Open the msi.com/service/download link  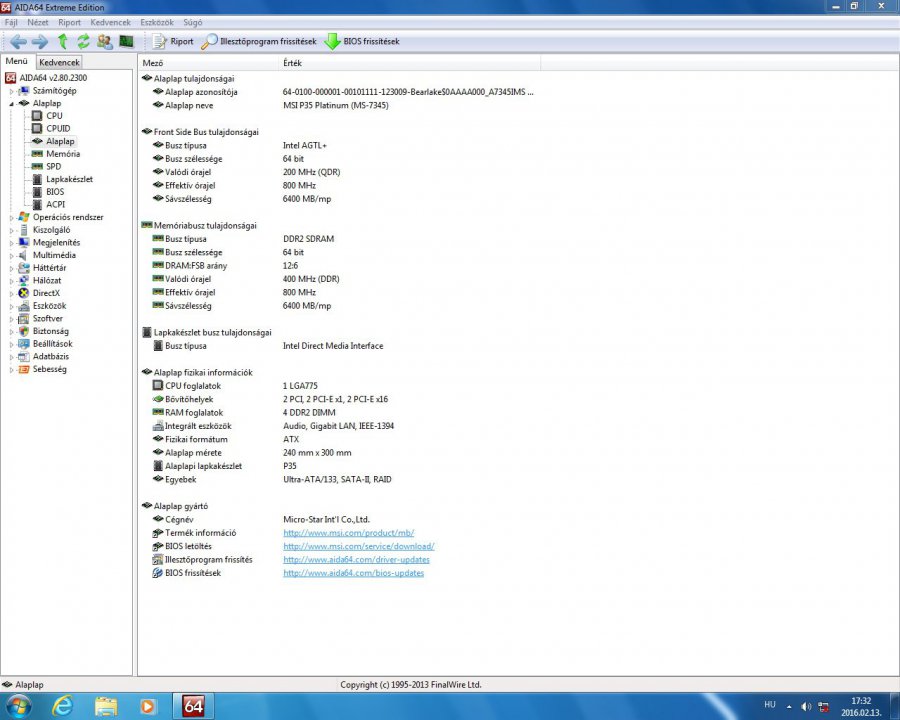click(359, 546)
